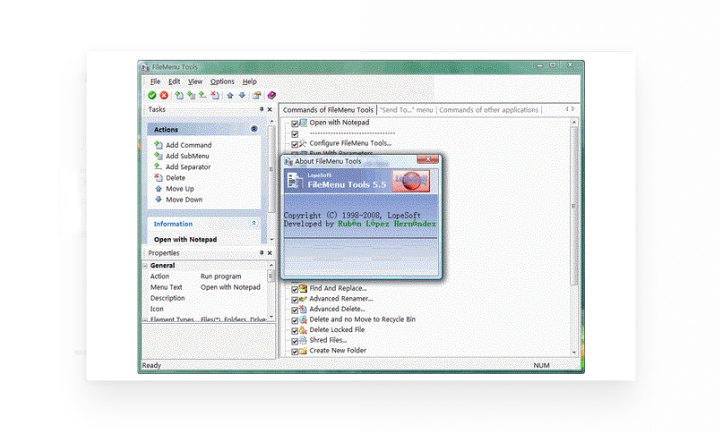Switch to Commands of other applications tab
The image size is (720, 432).
[x=489, y=110]
